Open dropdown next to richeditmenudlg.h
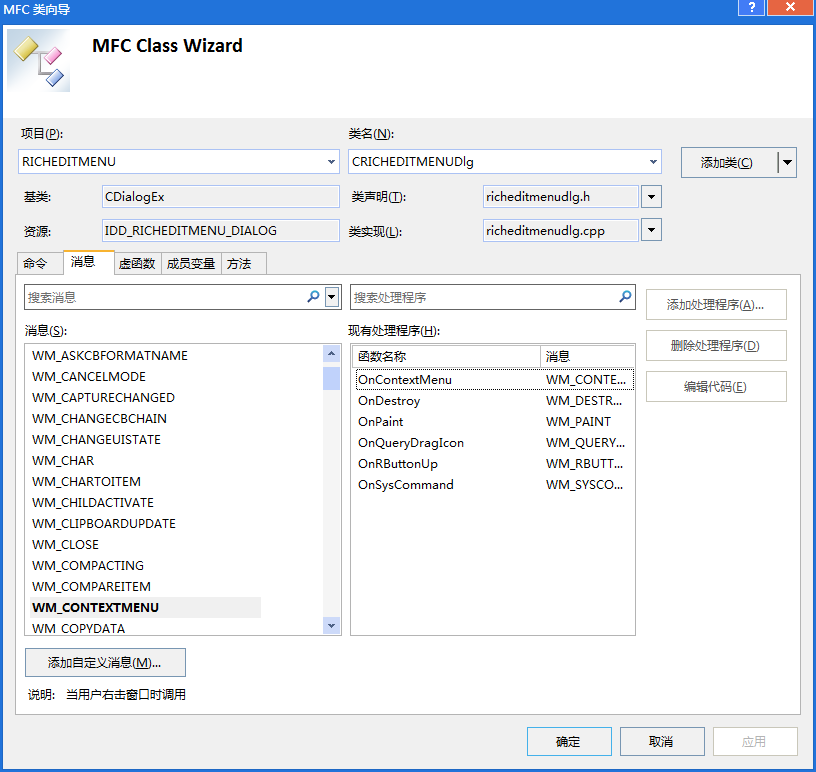 [651, 197]
